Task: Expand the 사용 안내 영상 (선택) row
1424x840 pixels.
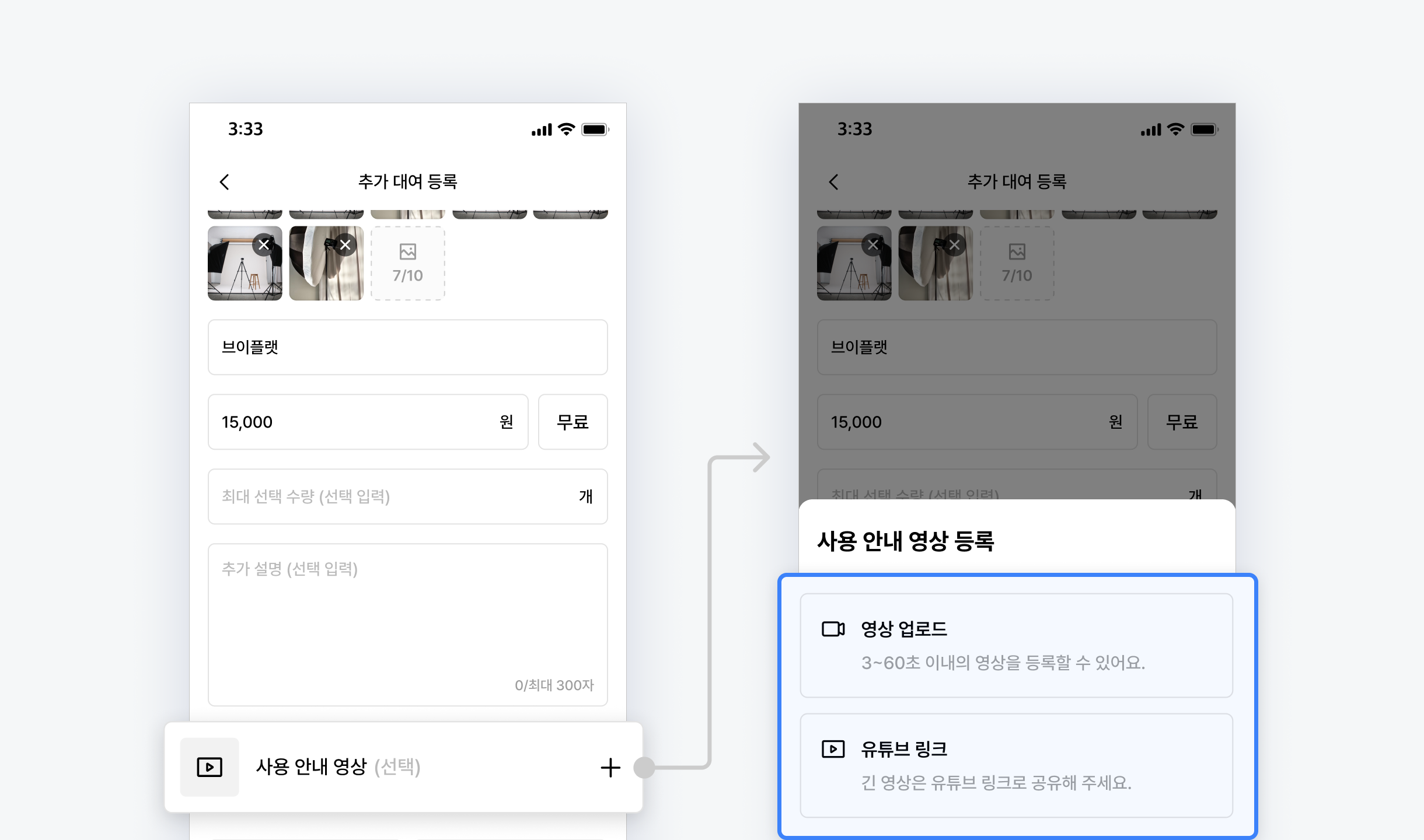Action: pos(610,767)
